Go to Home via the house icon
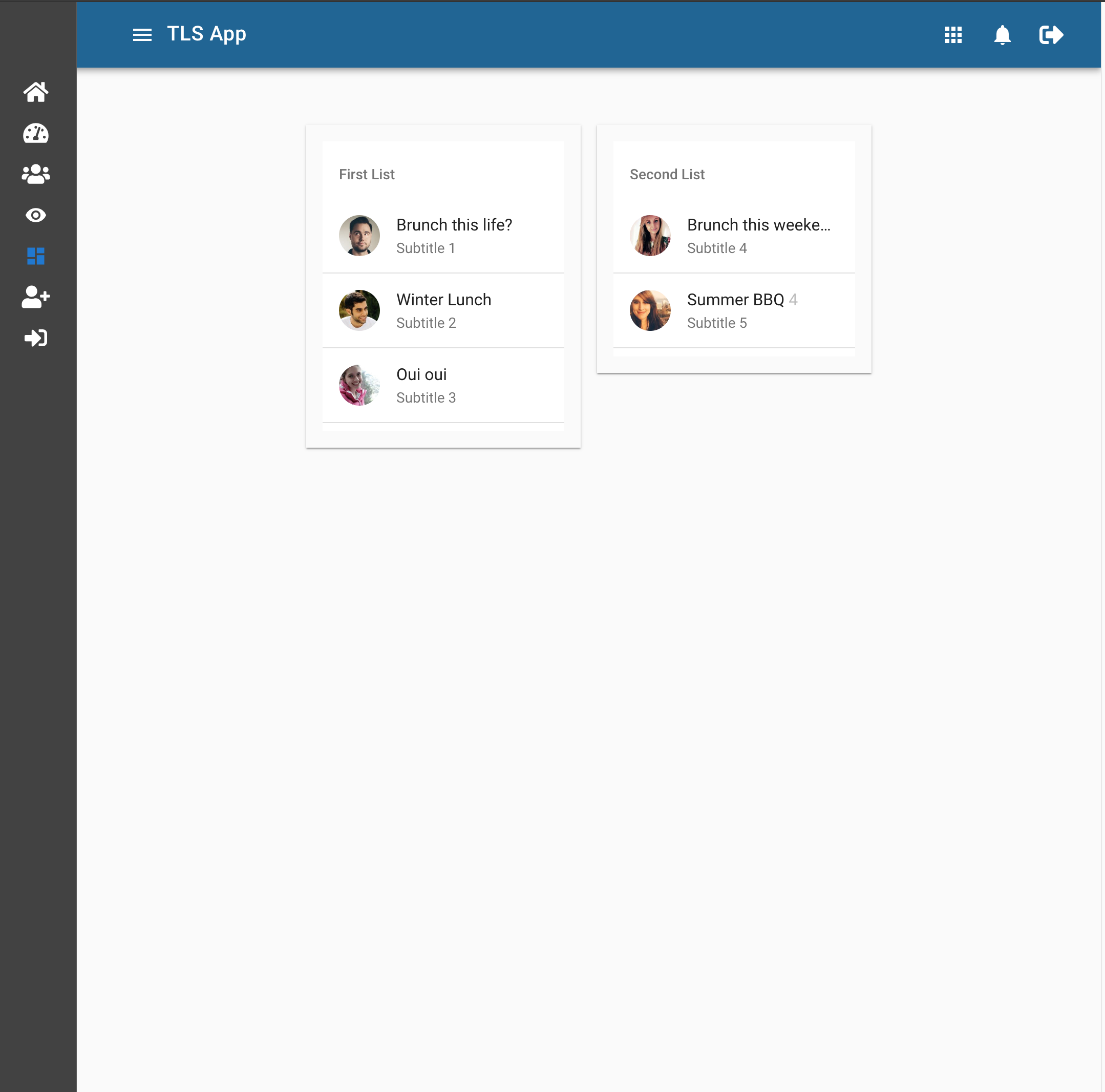 pos(36,92)
